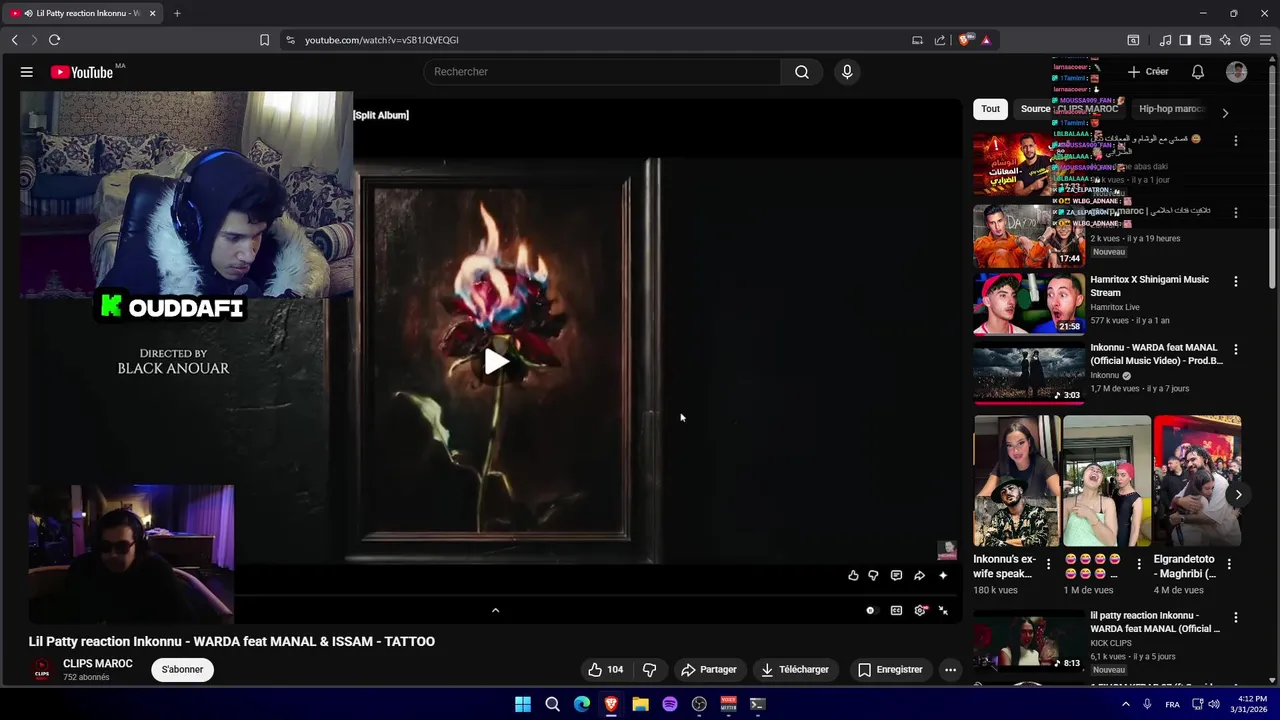
Task: Open more actions ellipsis under video
Action: click(950, 670)
